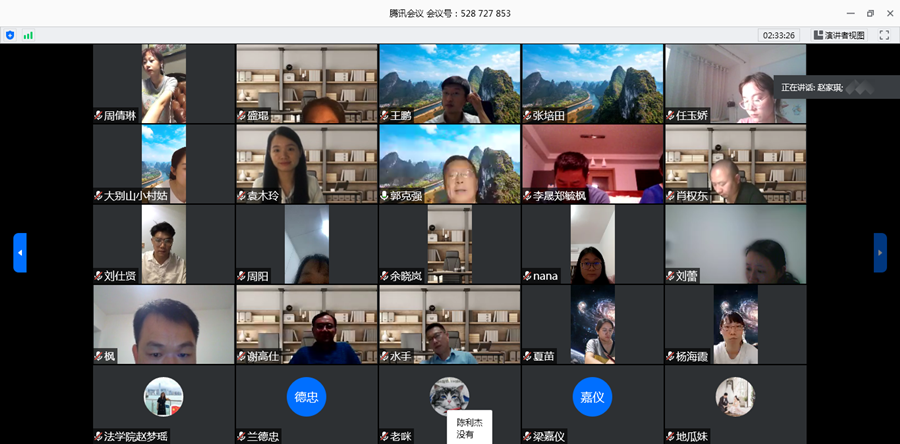Image resolution: width=900 pixels, height=444 pixels.
Task: Click the muted mic icon beside 刘仕贤
Action: (99, 276)
